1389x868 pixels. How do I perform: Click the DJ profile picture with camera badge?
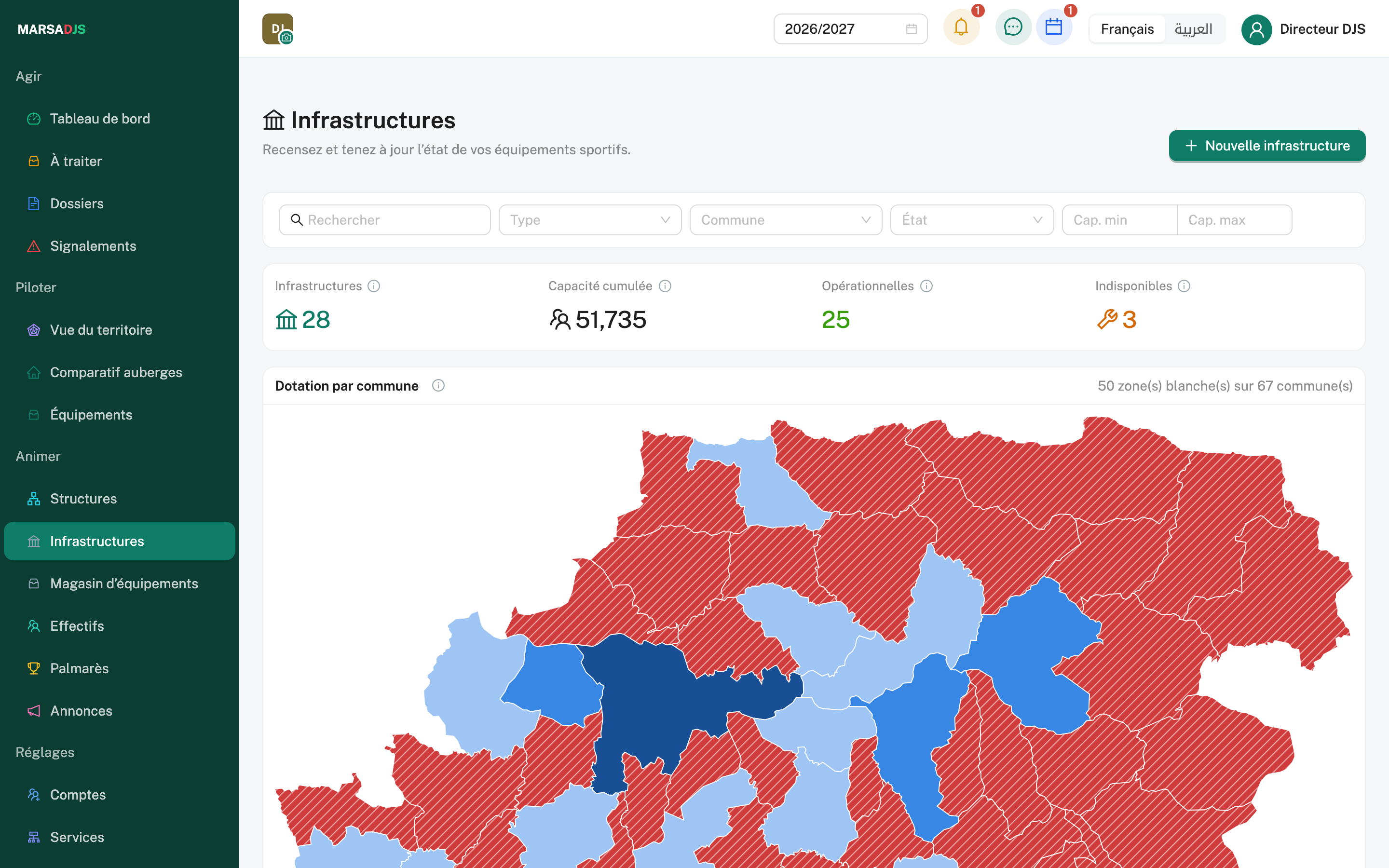point(278,29)
